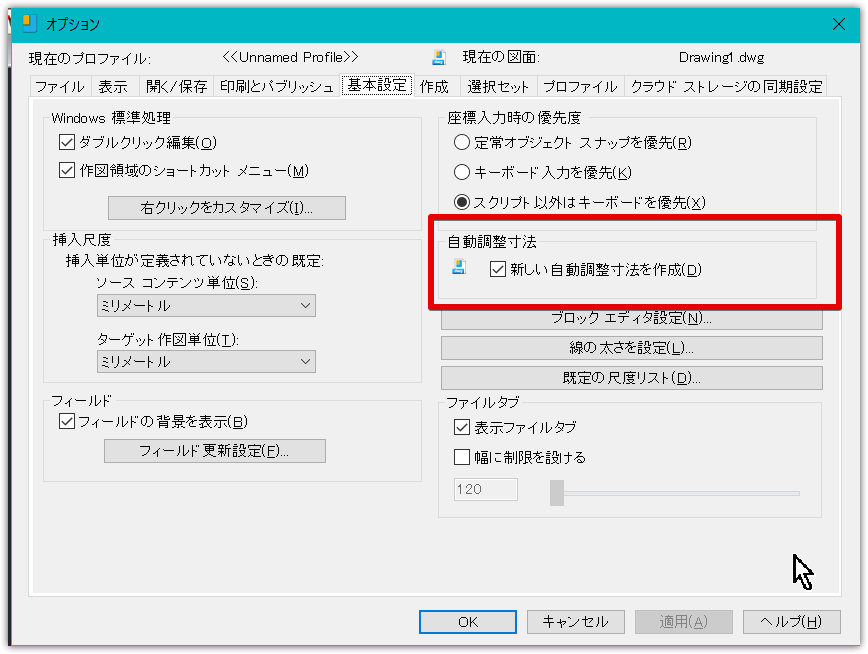Close the オプション dialog
This screenshot has height=654, width=868.
839,24
